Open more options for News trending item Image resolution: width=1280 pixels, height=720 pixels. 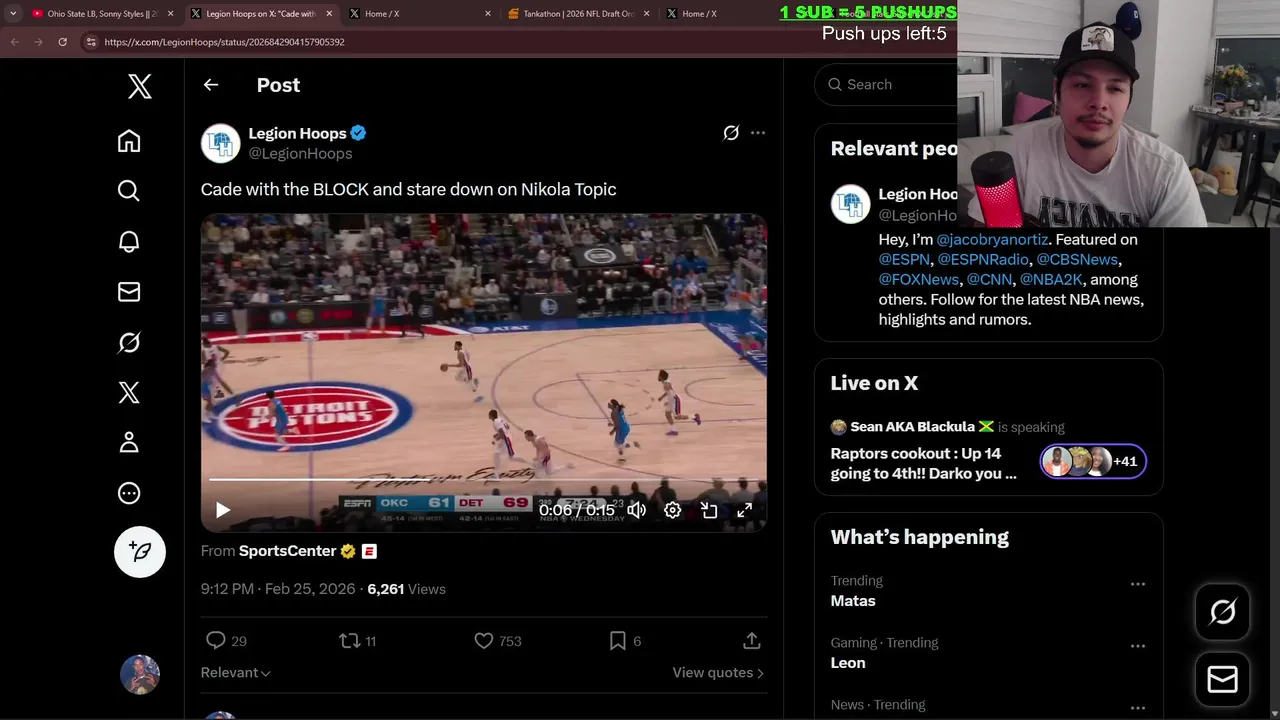[x=1138, y=708]
